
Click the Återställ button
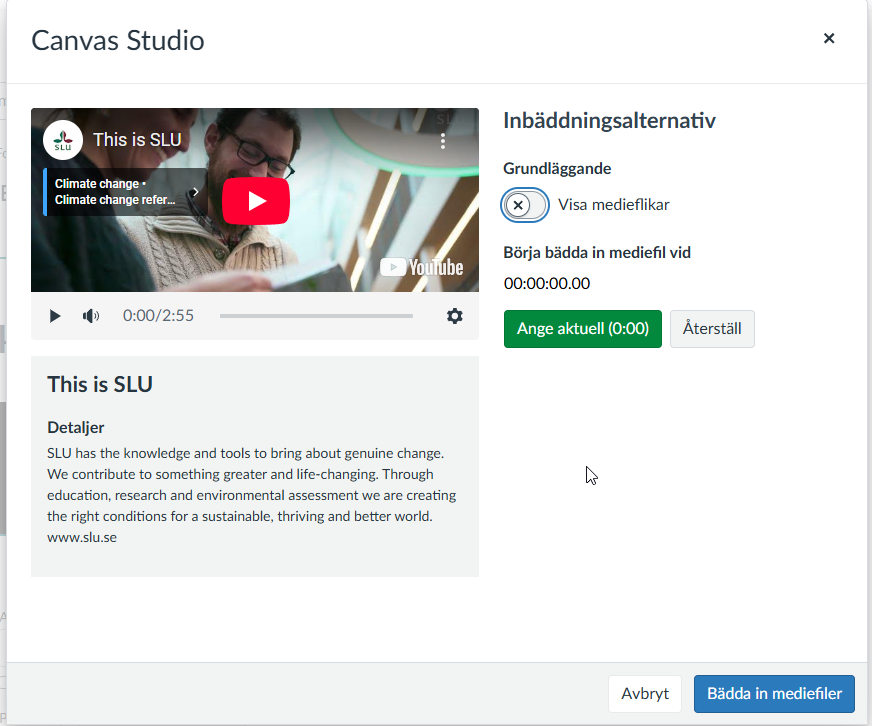tap(712, 329)
